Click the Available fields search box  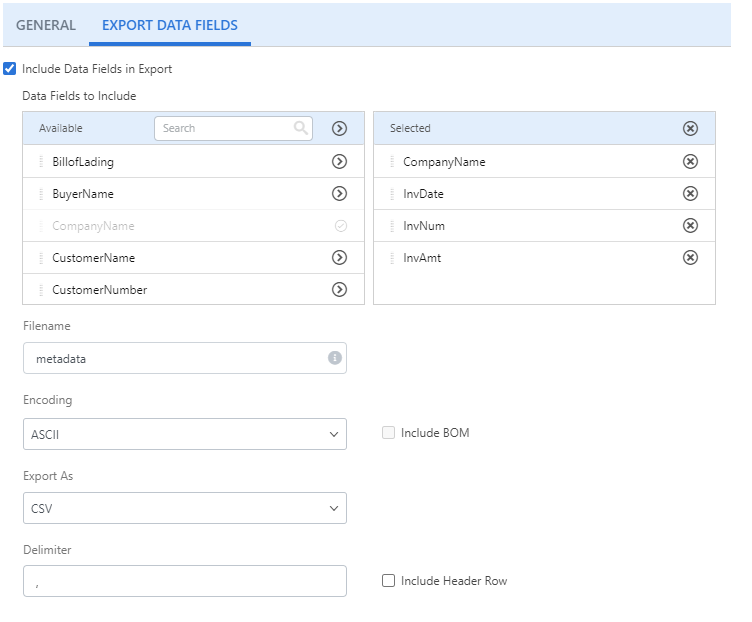point(225,128)
